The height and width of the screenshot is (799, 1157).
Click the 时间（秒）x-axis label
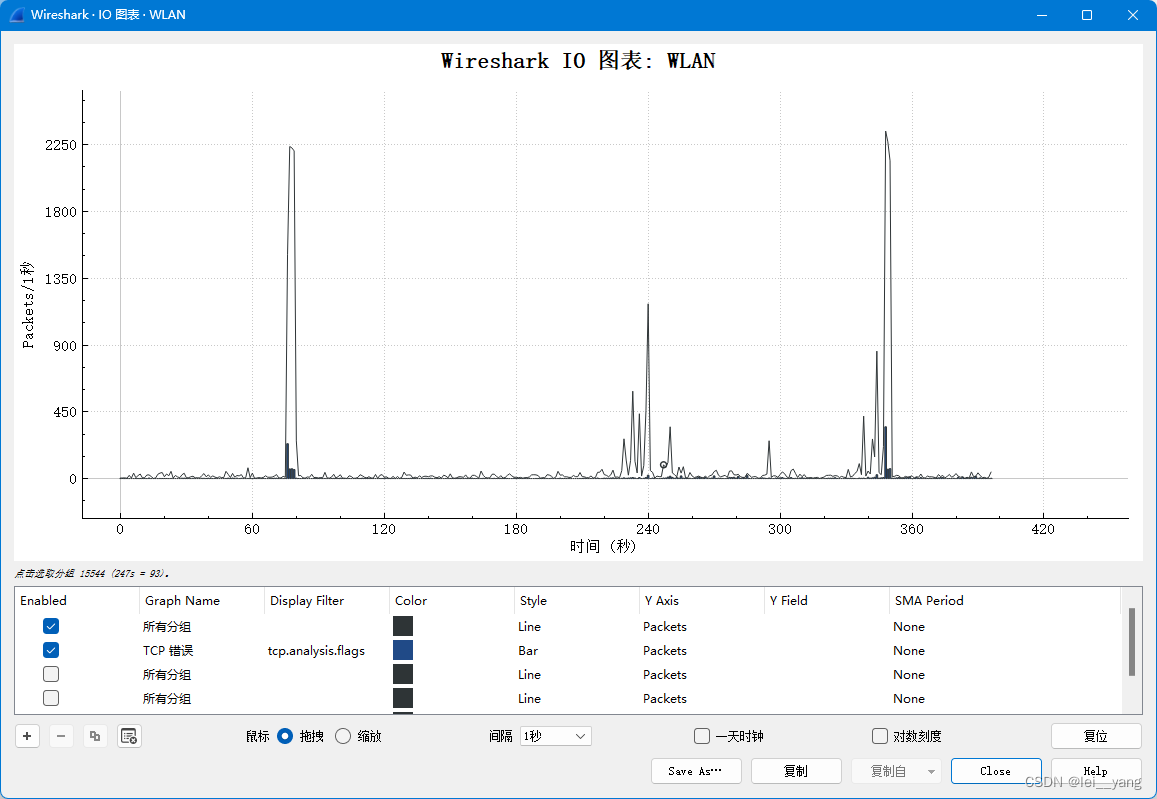(x=603, y=546)
